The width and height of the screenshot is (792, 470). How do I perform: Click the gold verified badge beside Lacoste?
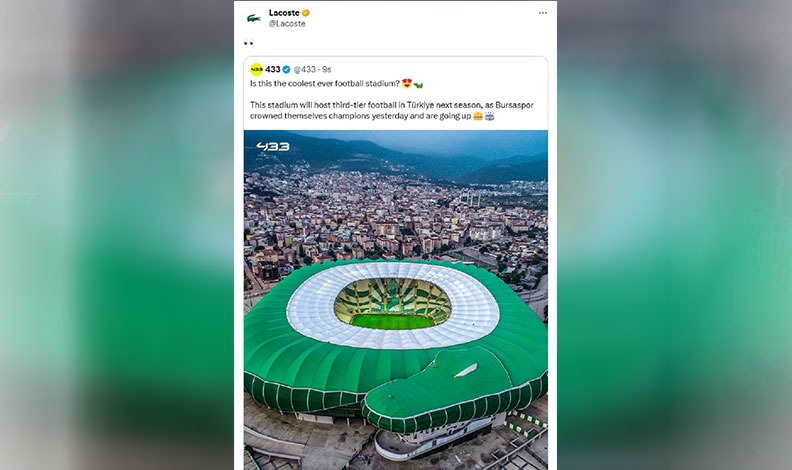coord(306,13)
